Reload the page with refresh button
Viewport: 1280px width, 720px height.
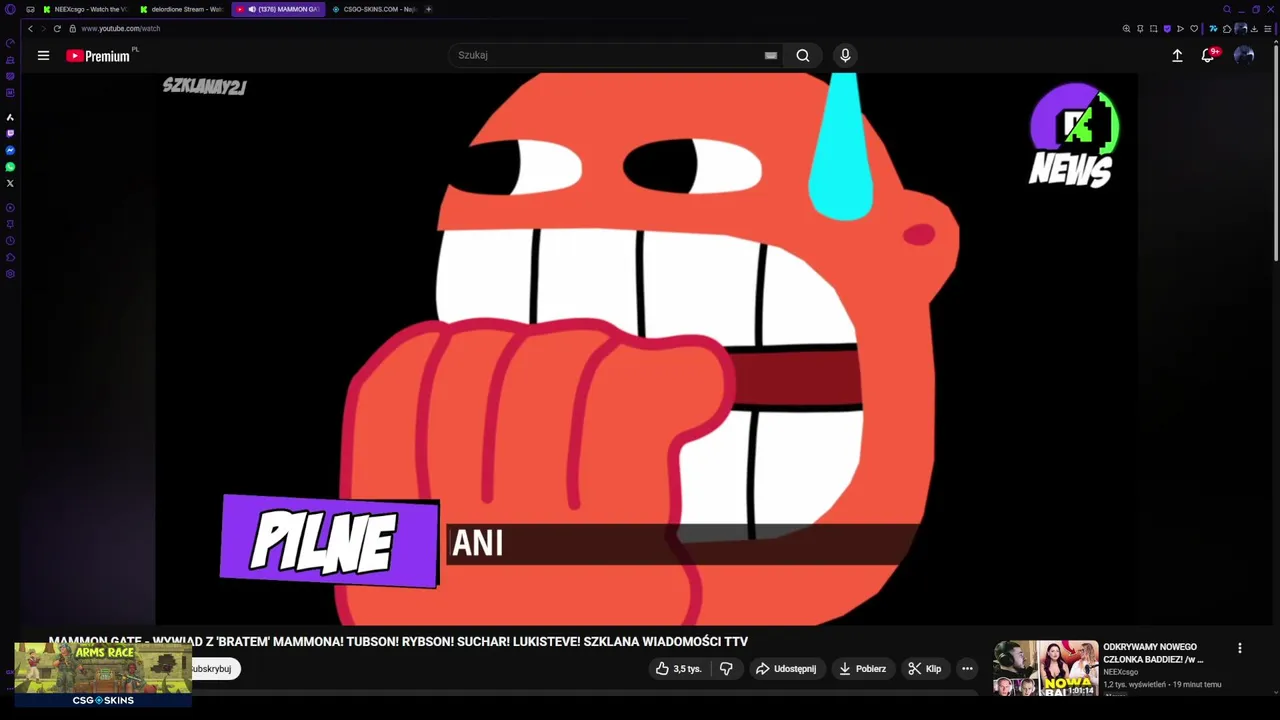click(x=57, y=28)
